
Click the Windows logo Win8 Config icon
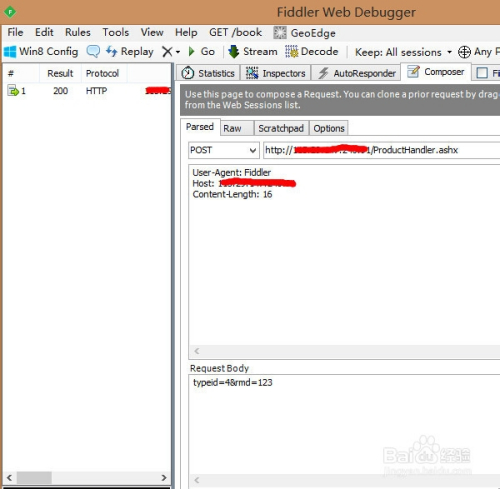tap(10, 52)
